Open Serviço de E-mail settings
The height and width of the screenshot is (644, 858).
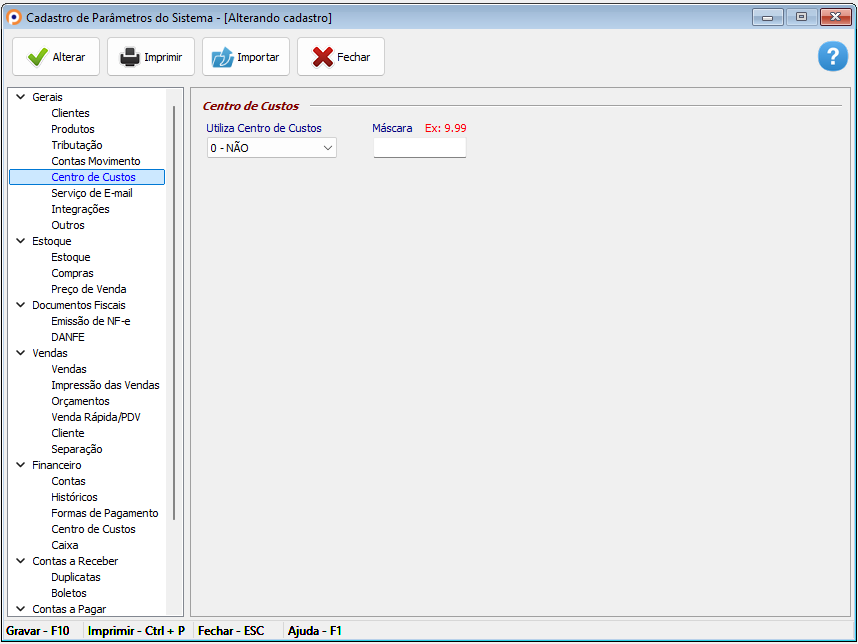pyautogui.click(x=91, y=193)
